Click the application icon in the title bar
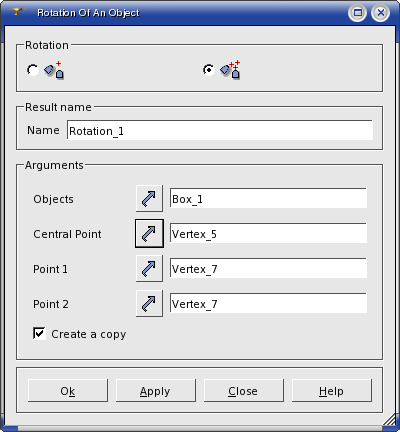400x432 pixels. (x=17, y=12)
